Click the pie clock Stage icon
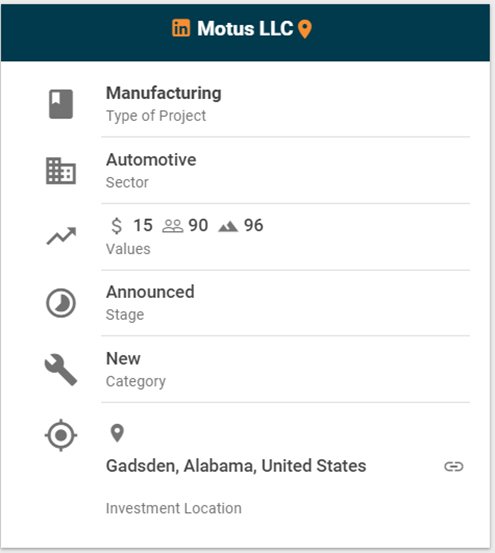 tap(61, 303)
